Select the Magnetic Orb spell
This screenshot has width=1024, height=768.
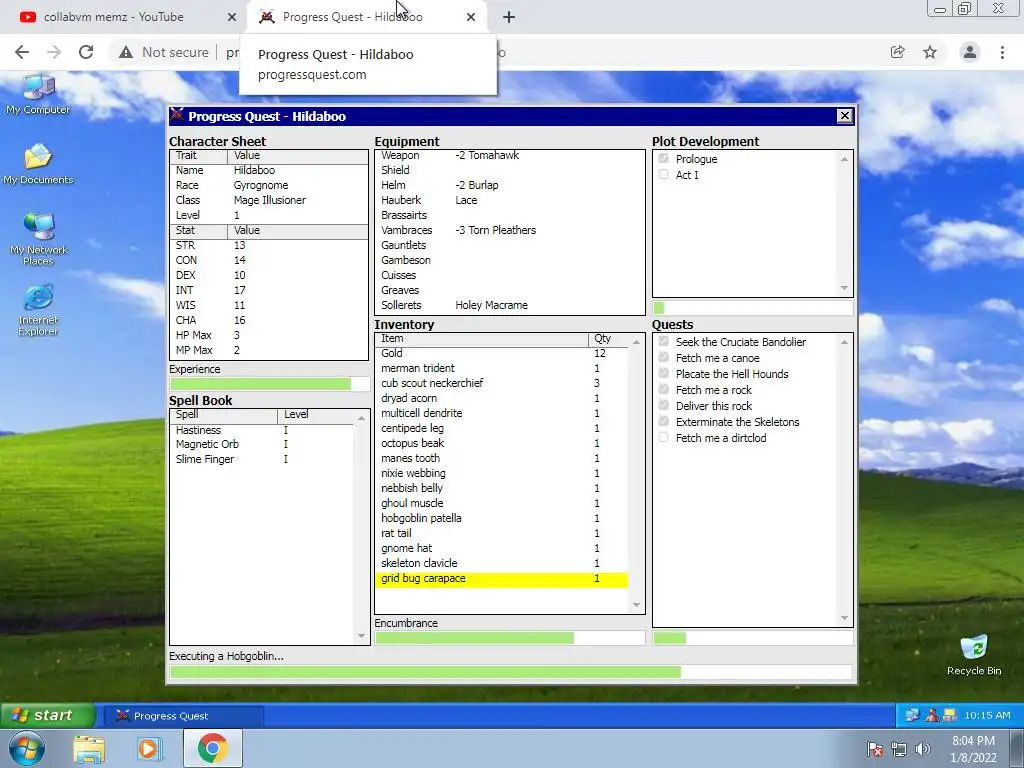point(263,444)
